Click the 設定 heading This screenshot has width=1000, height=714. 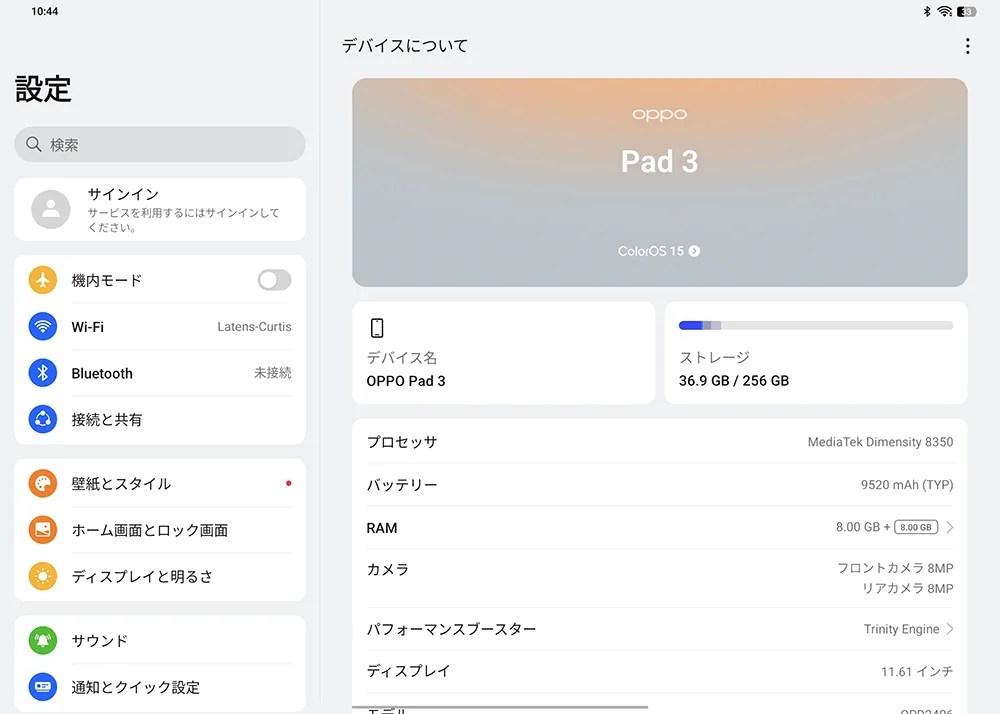click(43, 89)
